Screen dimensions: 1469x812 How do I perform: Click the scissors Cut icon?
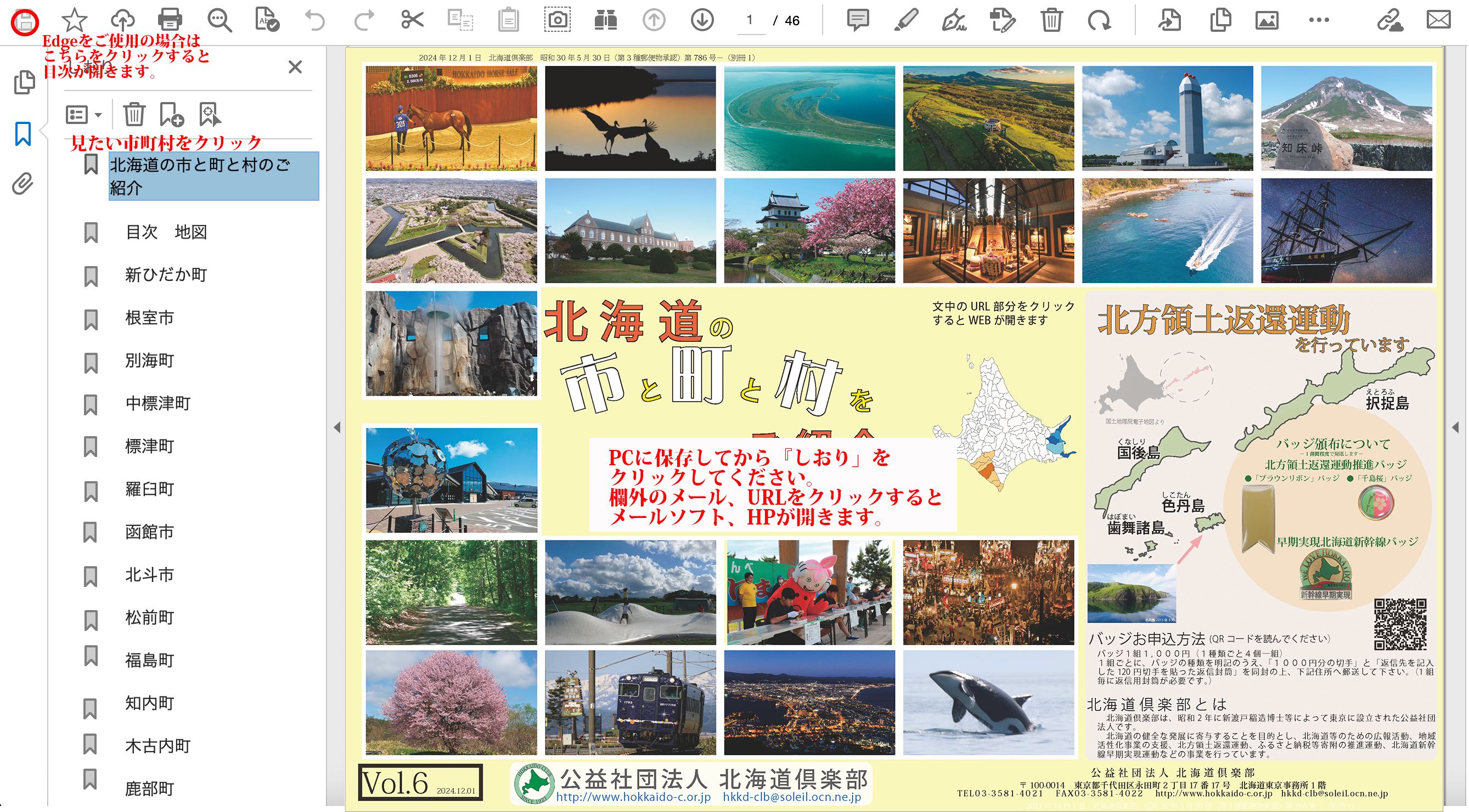[x=412, y=20]
